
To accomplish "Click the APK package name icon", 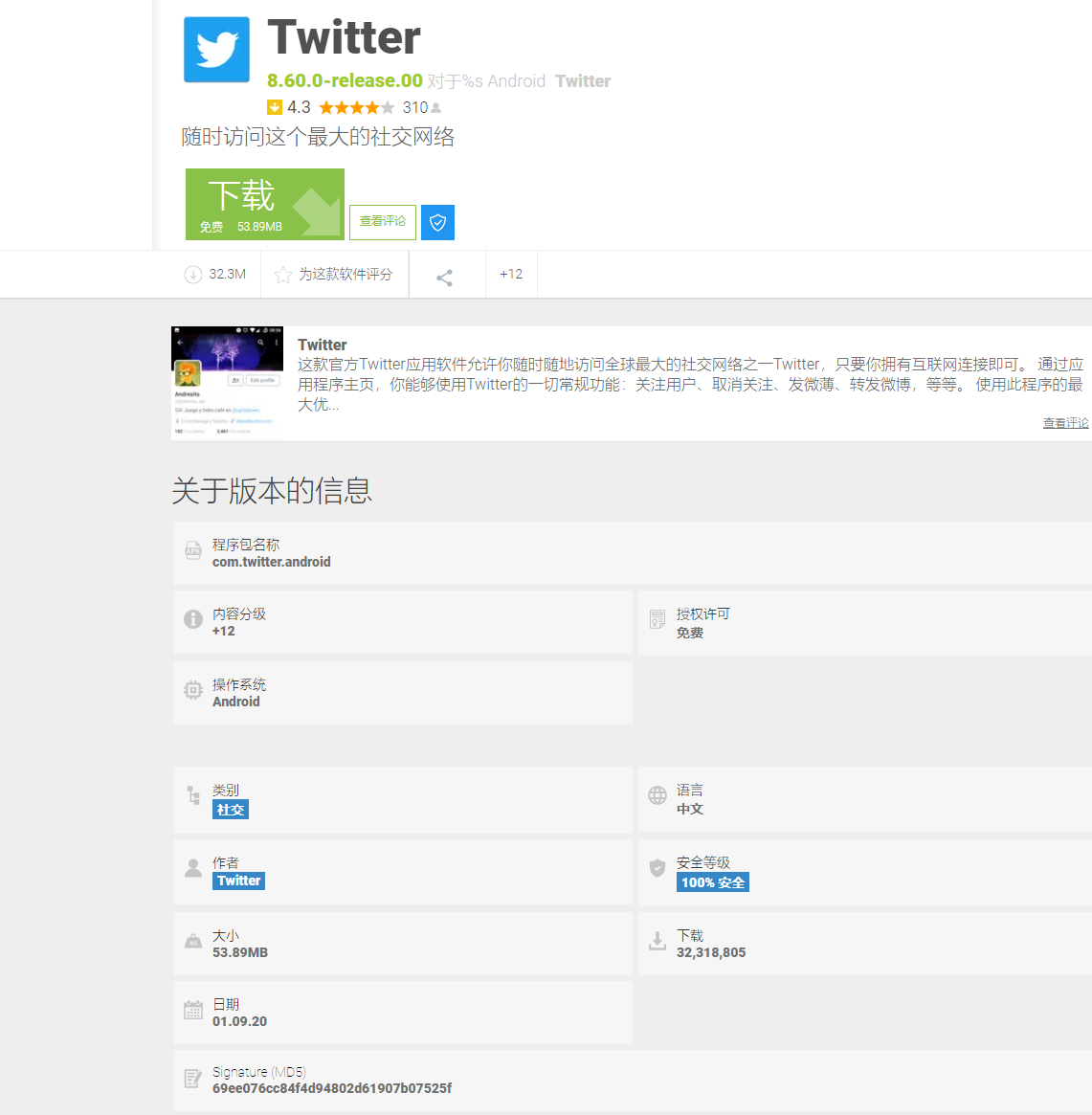I will [193, 551].
